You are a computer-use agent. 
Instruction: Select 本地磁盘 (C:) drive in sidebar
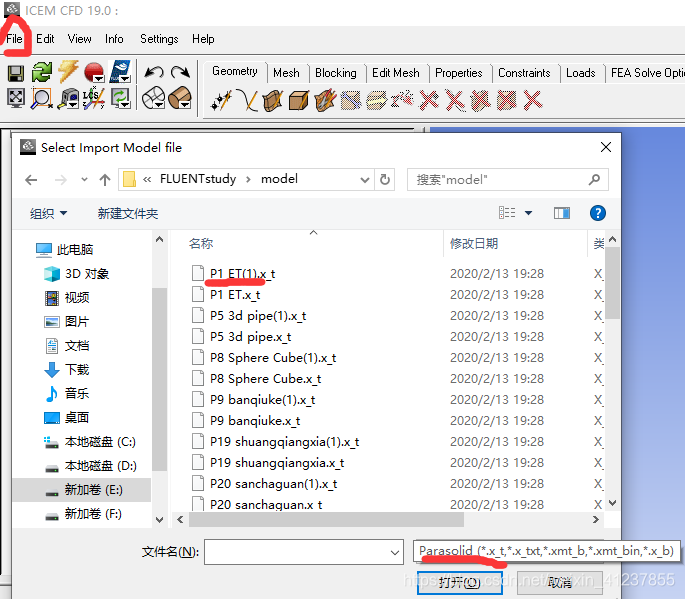click(x=90, y=442)
